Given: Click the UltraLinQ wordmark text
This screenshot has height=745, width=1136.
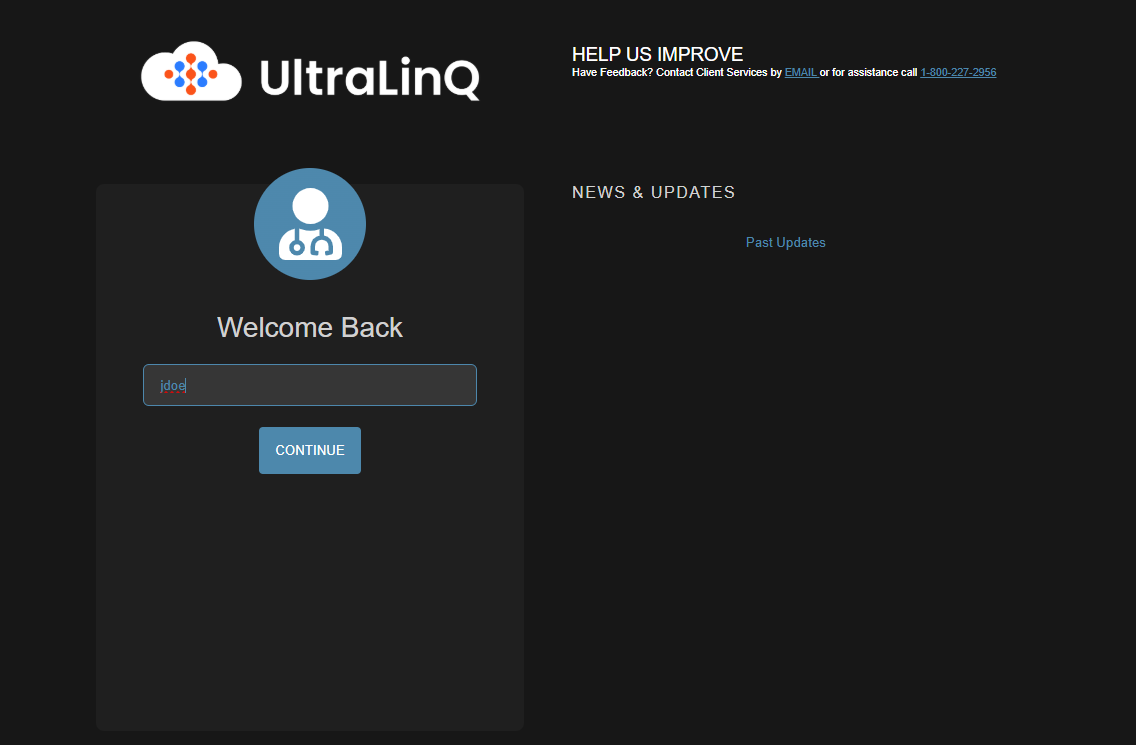Looking at the screenshot, I should click(369, 78).
